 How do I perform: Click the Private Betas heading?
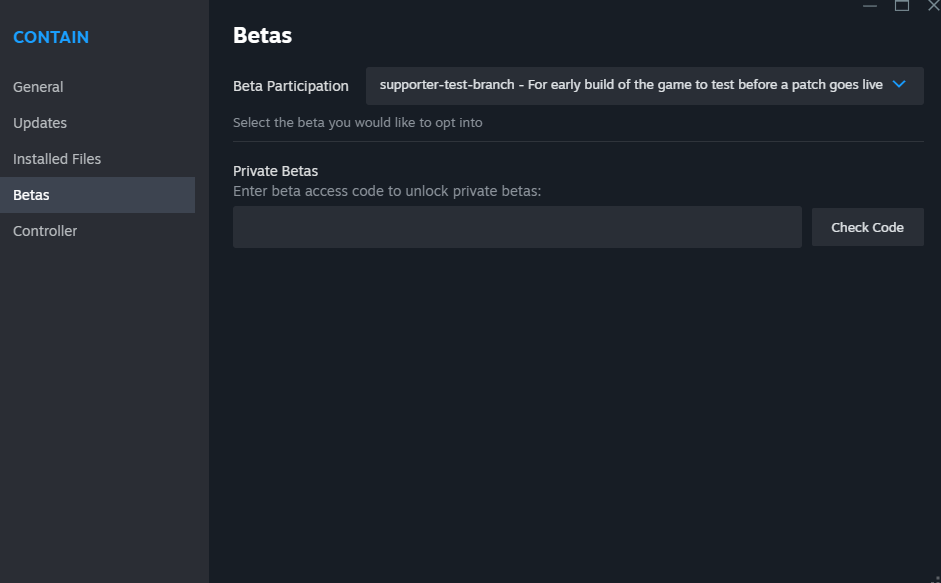275,171
